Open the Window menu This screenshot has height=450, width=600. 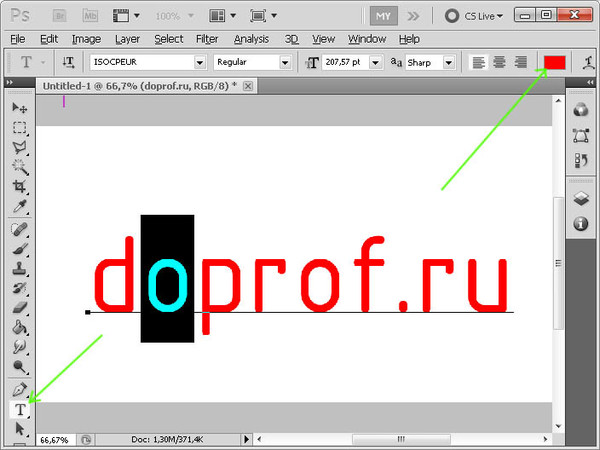point(367,39)
